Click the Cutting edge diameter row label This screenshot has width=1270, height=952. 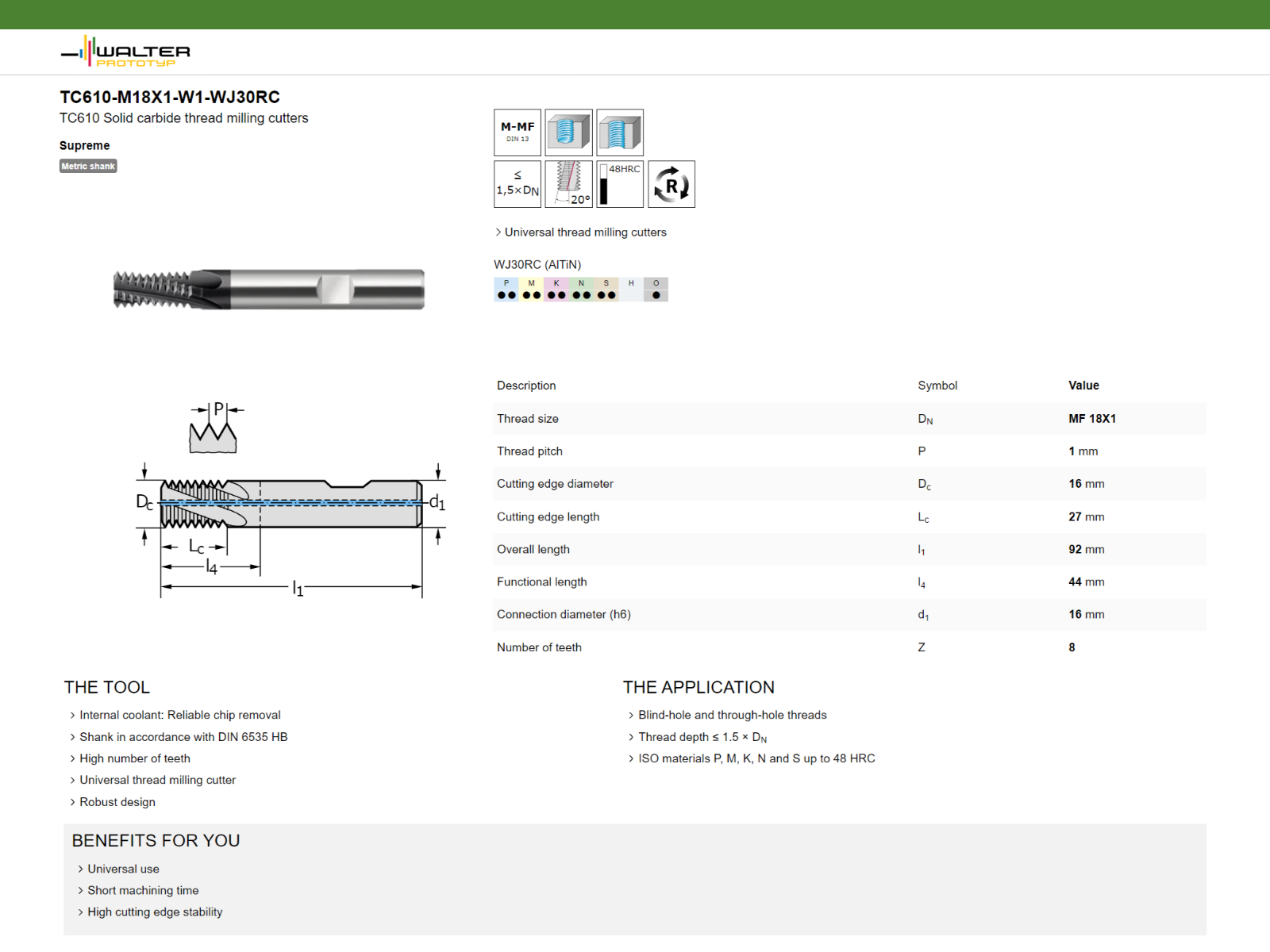point(555,484)
